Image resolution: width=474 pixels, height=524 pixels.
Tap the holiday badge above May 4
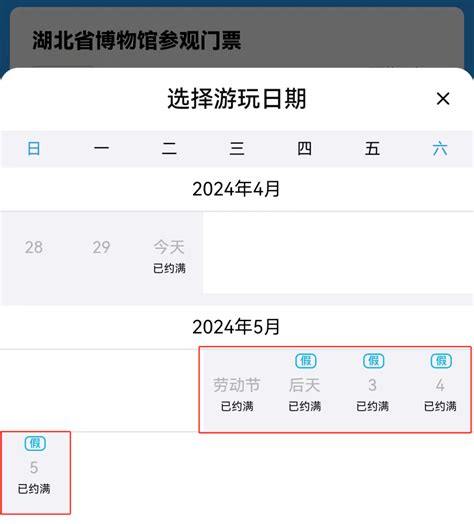coord(441,361)
